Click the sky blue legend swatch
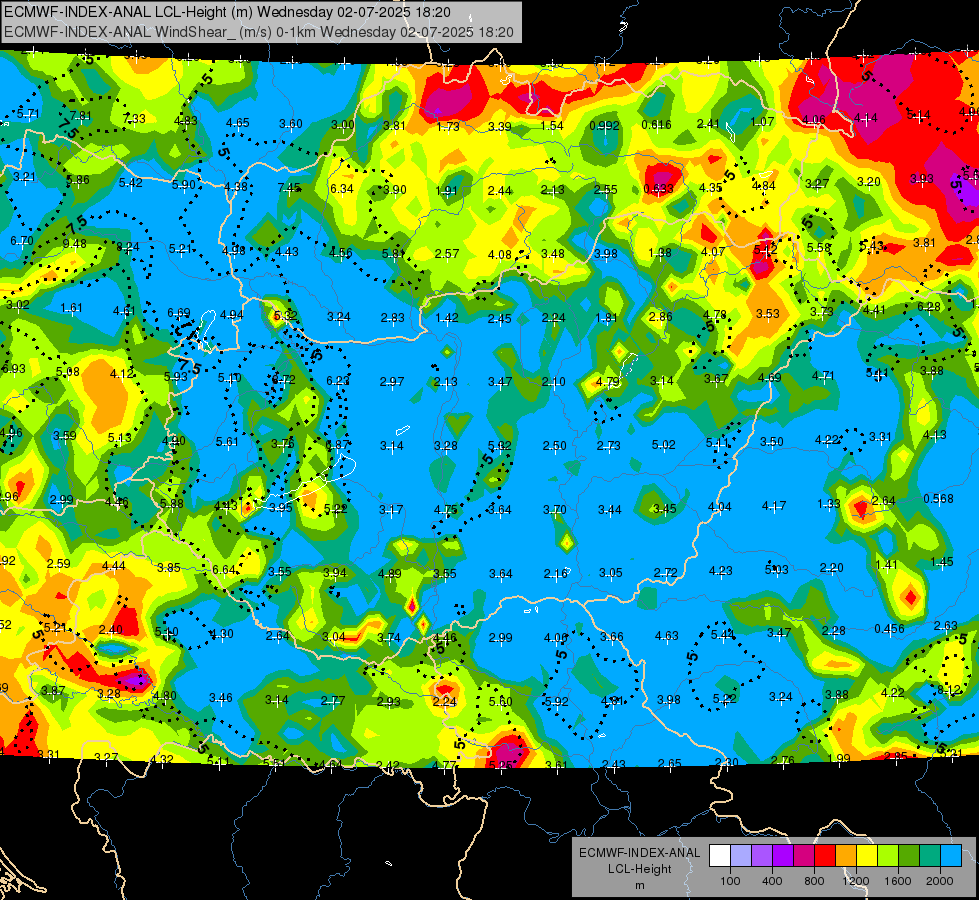The width and height of the screenshot is (979, 900). click(x=952, y=856)
